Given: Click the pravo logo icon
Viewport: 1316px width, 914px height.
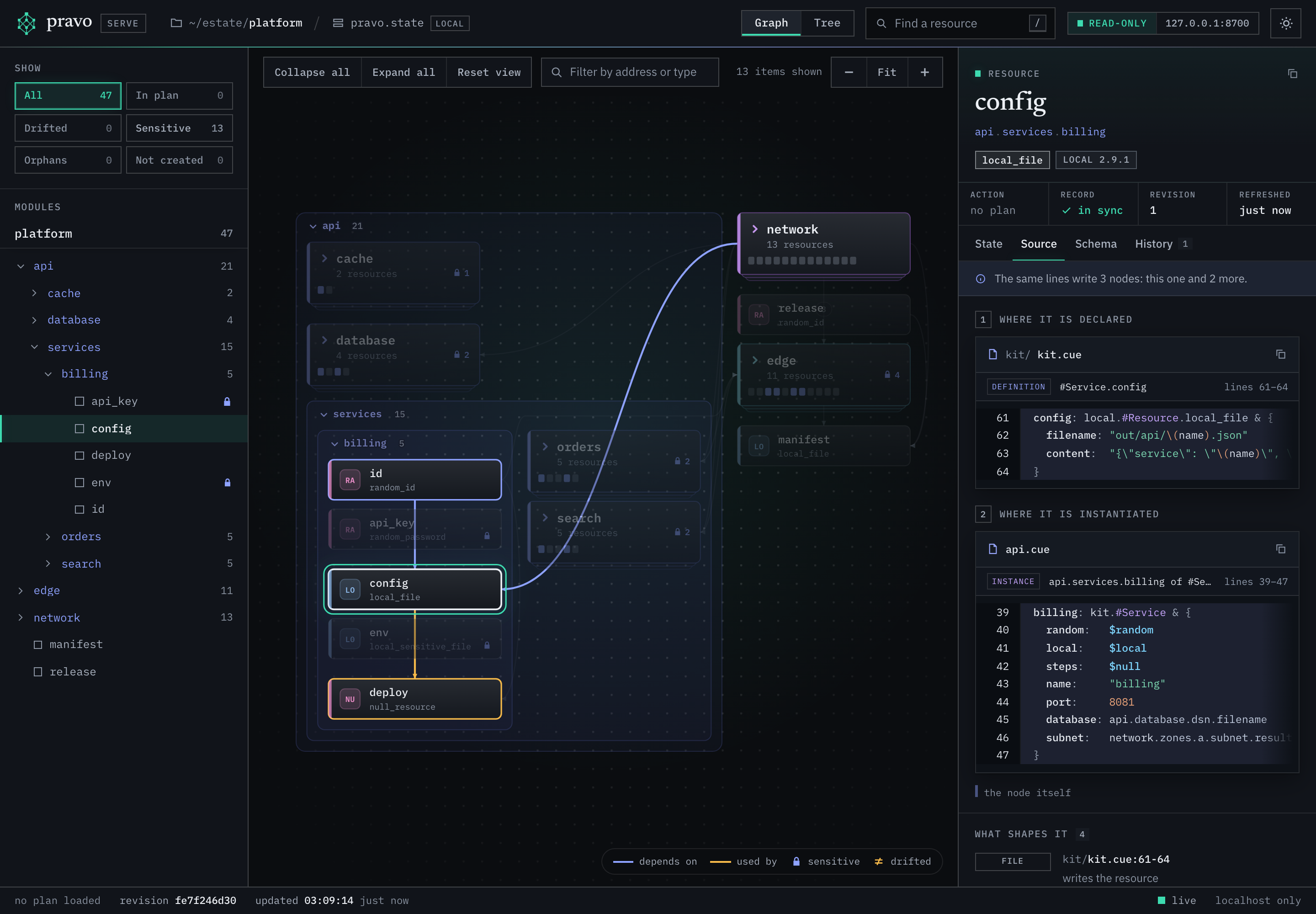Looking at the screenshot, I should tap(27, 23).
